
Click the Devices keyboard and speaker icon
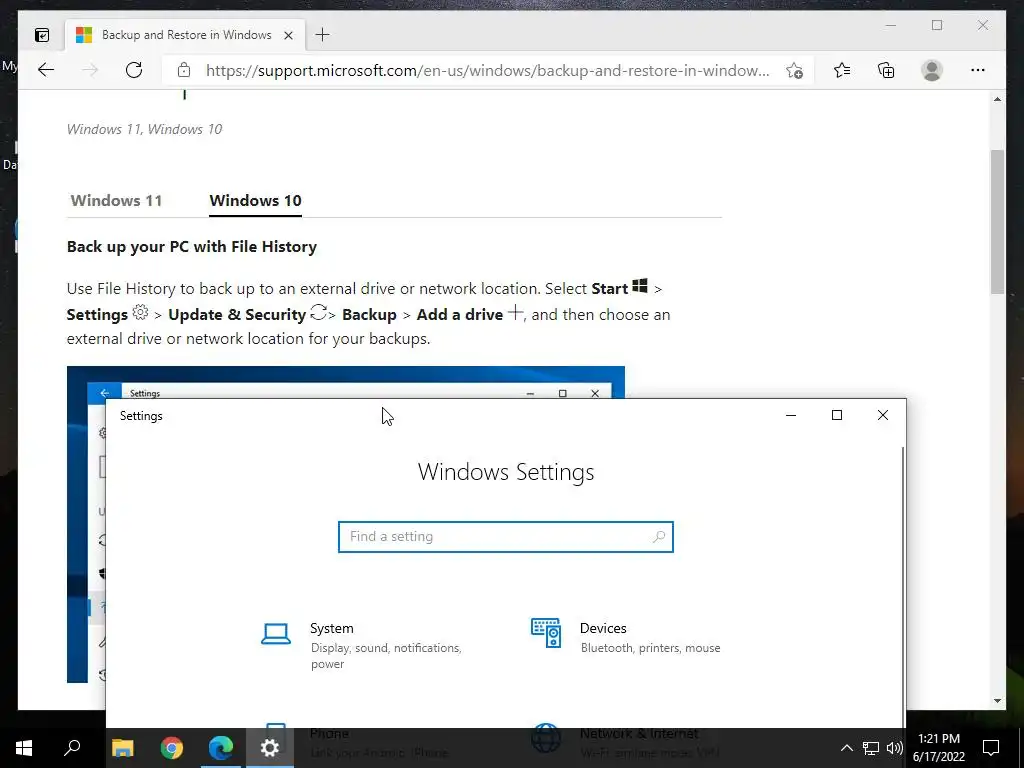tap(546, 633)
